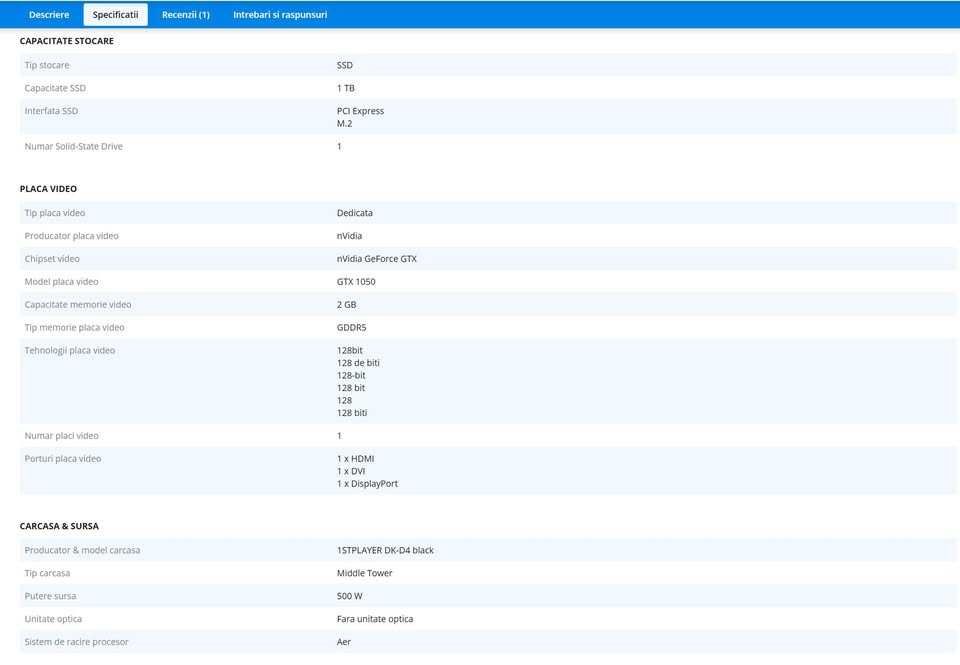Click the Numar Solid-State Drive label
Viewport: 960px width, 665px height.
point(73,146)
